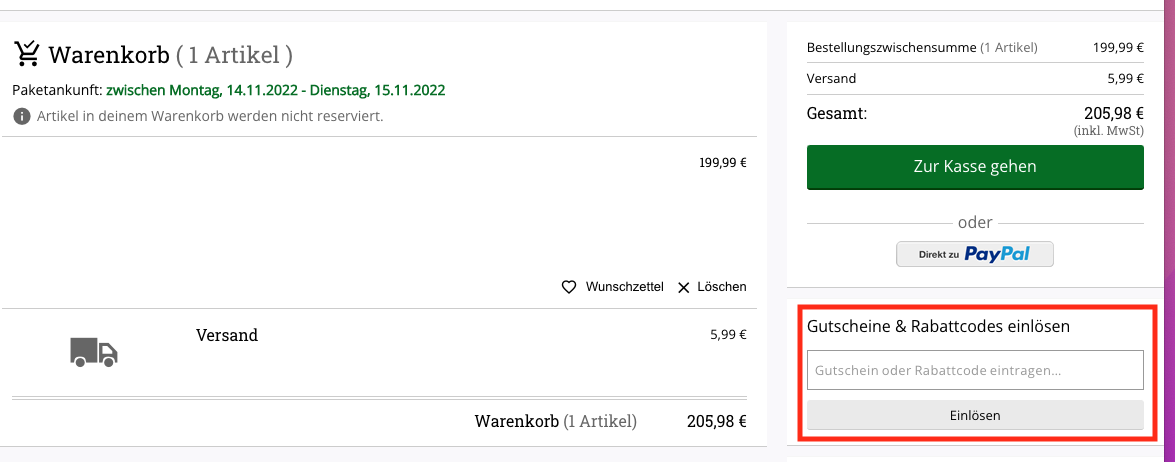Screen dimensions: 1175x462
Task: Click the item price 199,99 € in cart
Action: click(723, 162)
